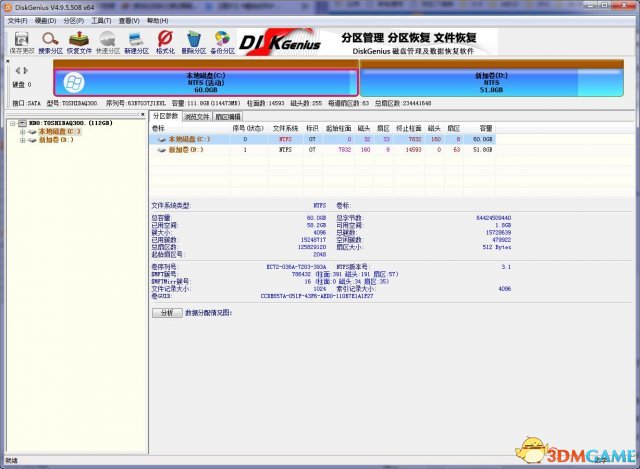Click the 硬盘 0 disk label
The image size is (640, 469).
22,85
